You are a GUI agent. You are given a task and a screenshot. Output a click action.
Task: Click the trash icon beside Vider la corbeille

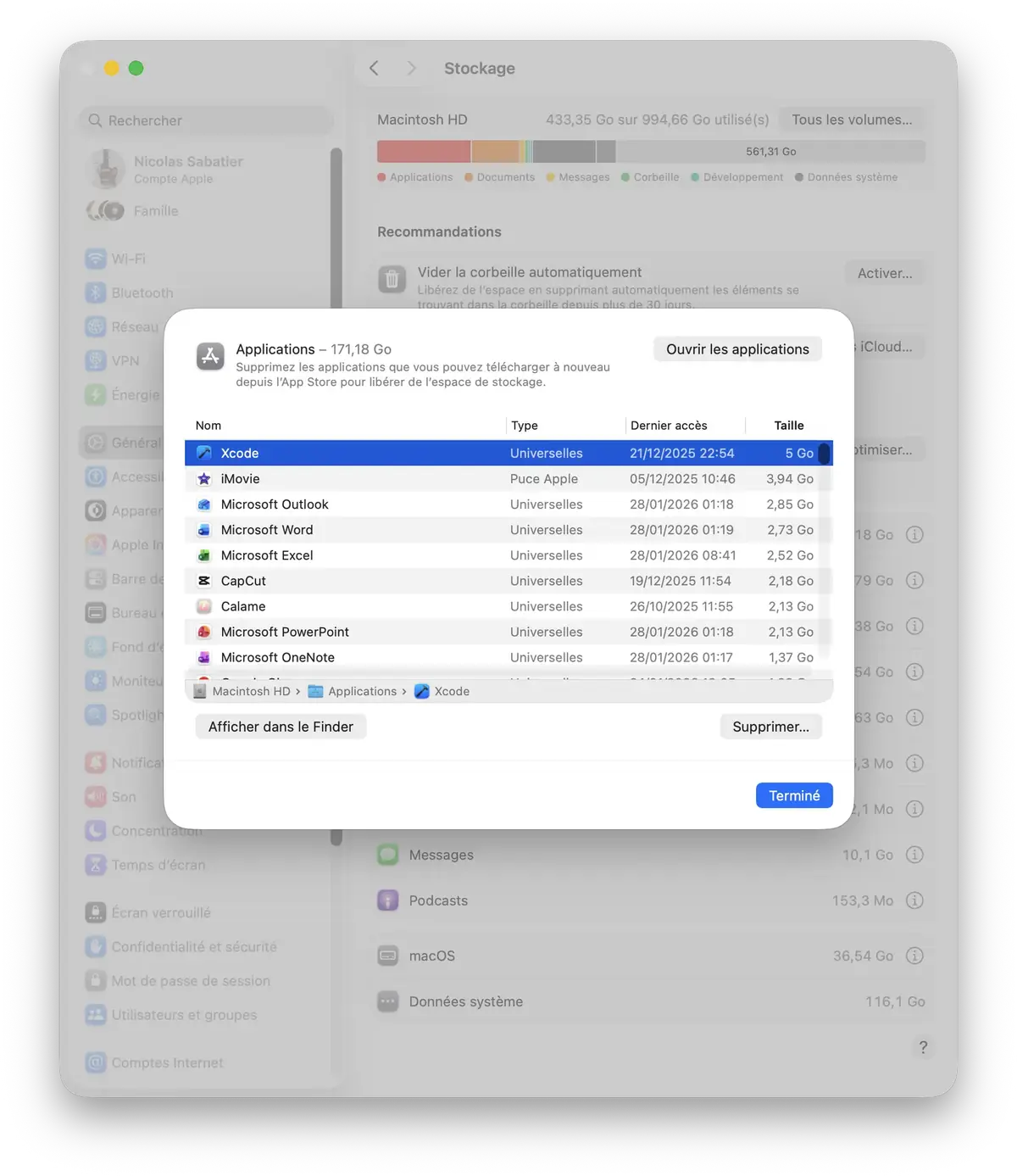[x=392, y=277]
